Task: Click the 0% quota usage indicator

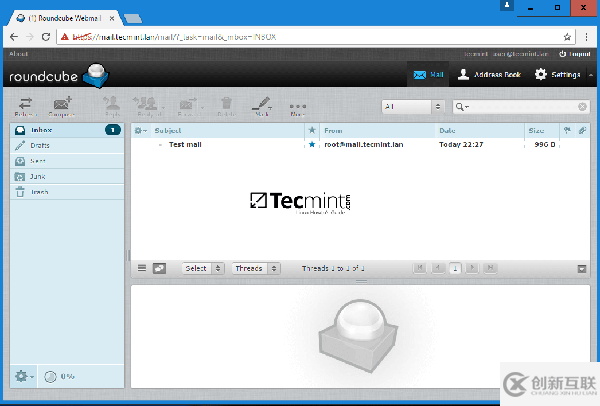Action: click(x=59, y=377)
